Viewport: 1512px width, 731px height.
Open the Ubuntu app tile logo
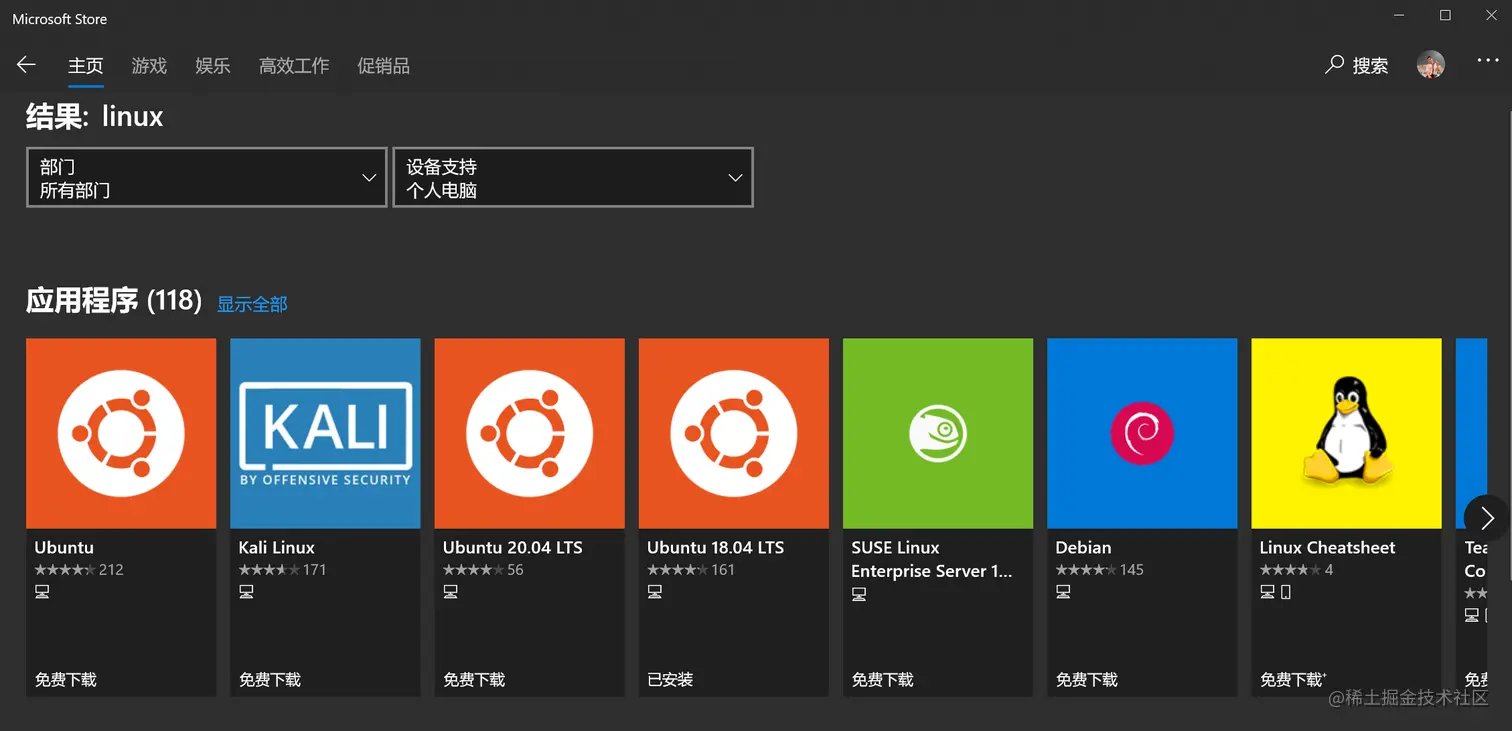coord(121,433)
